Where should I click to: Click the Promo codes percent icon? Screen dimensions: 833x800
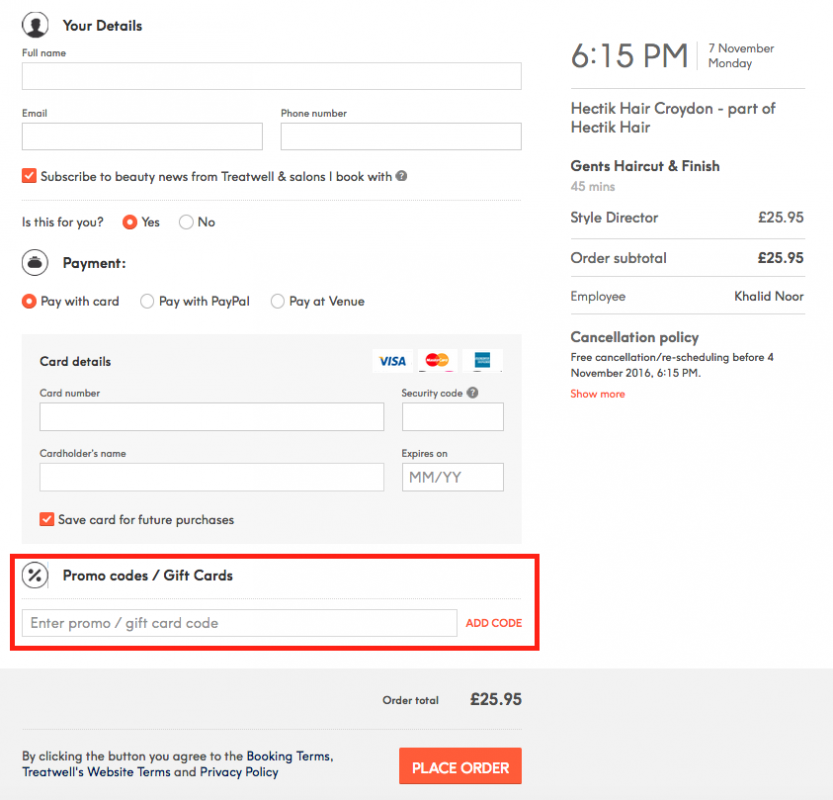click(35, 575)
